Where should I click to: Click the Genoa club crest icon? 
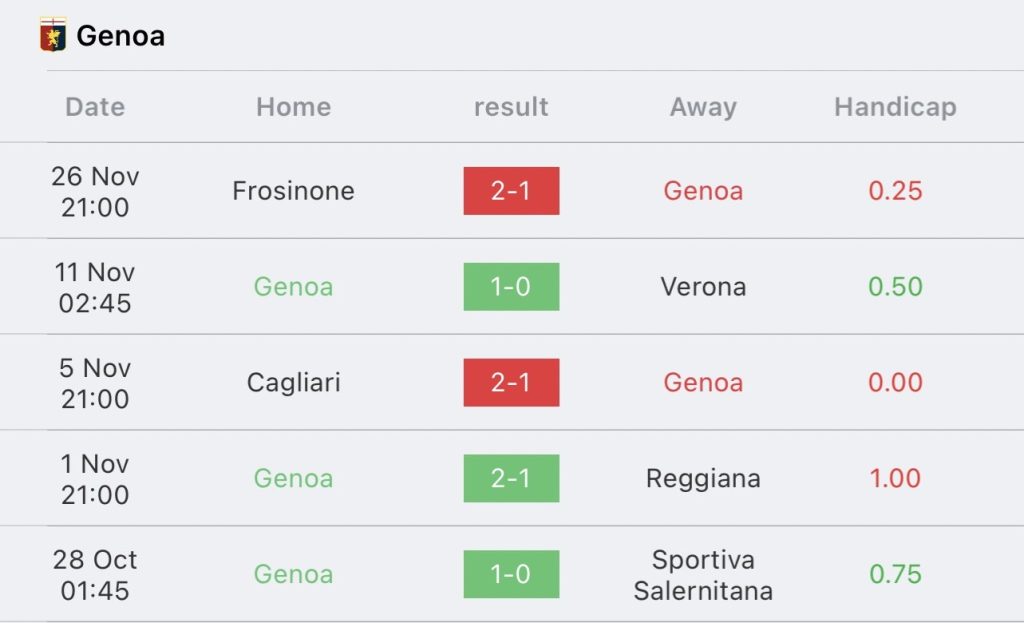[x=53, y=35]
